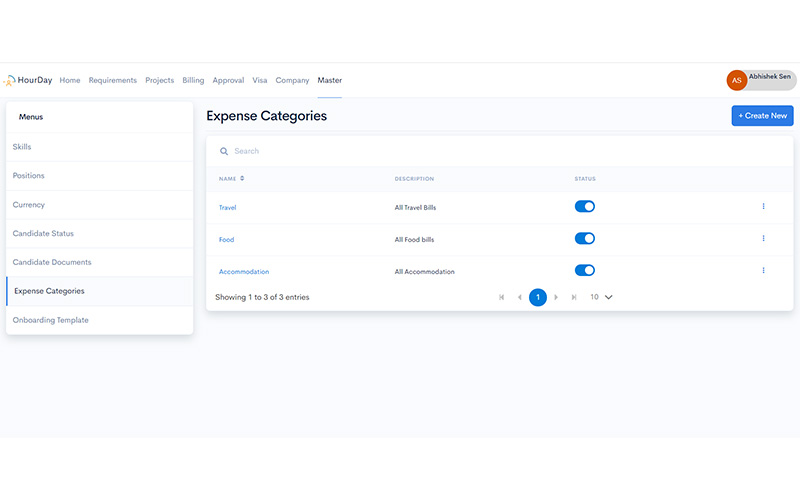Select Candidate Documents in sidebar menu
800x500 pixels.
52,262
